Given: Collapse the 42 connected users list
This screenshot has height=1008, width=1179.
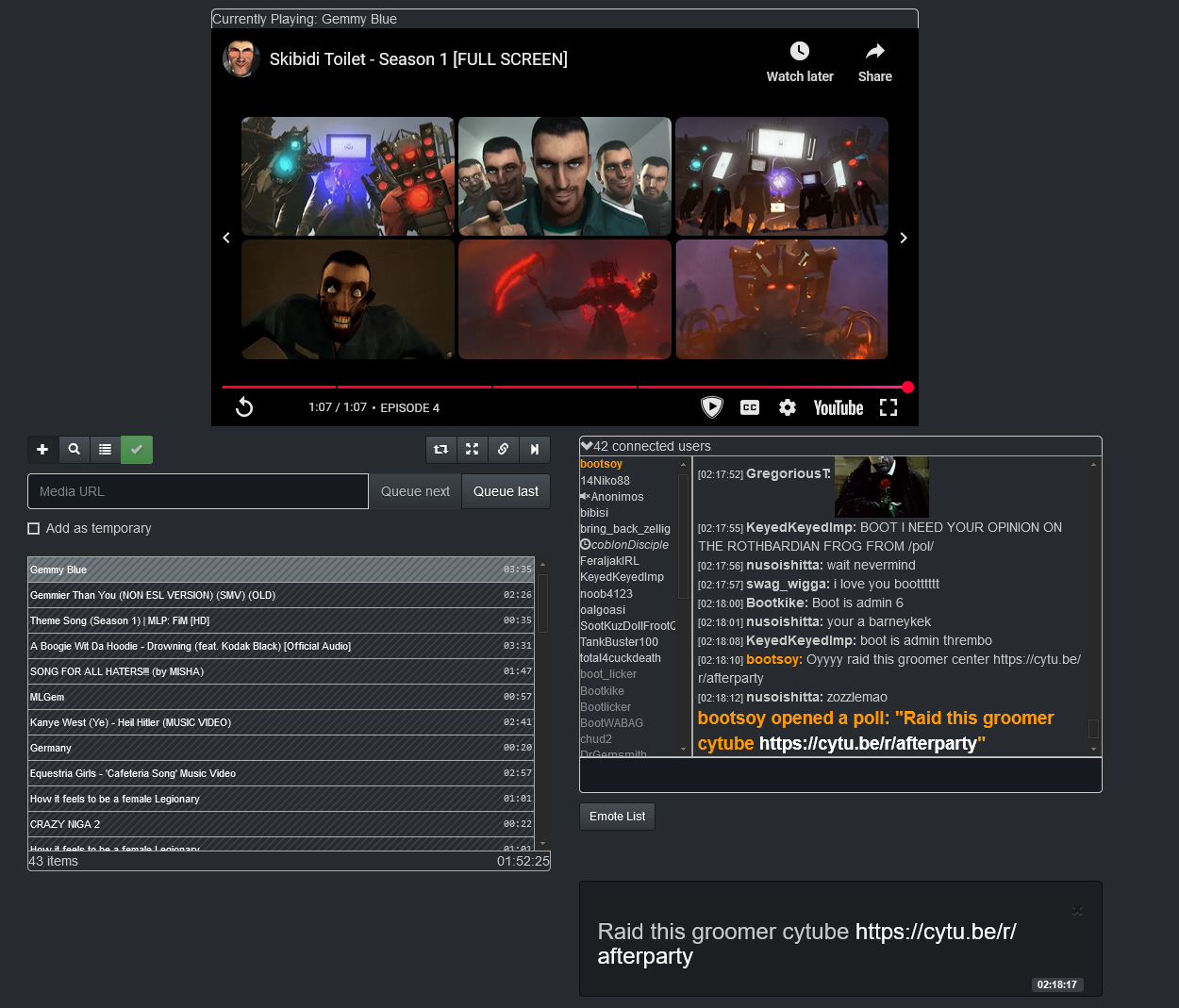Looking at the screenshot, I should [587, 446].
